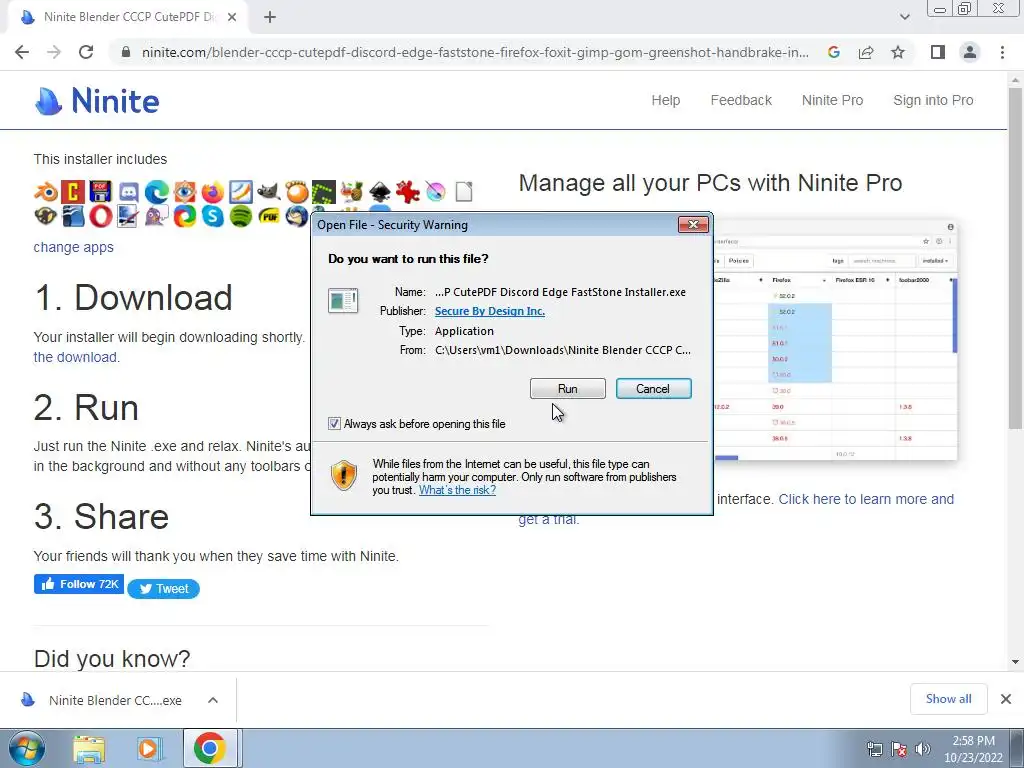This screenshot has width=1024, height=768.
Task: Click the Skype icon
Action: pyautogui.click(x=212, y=216)
